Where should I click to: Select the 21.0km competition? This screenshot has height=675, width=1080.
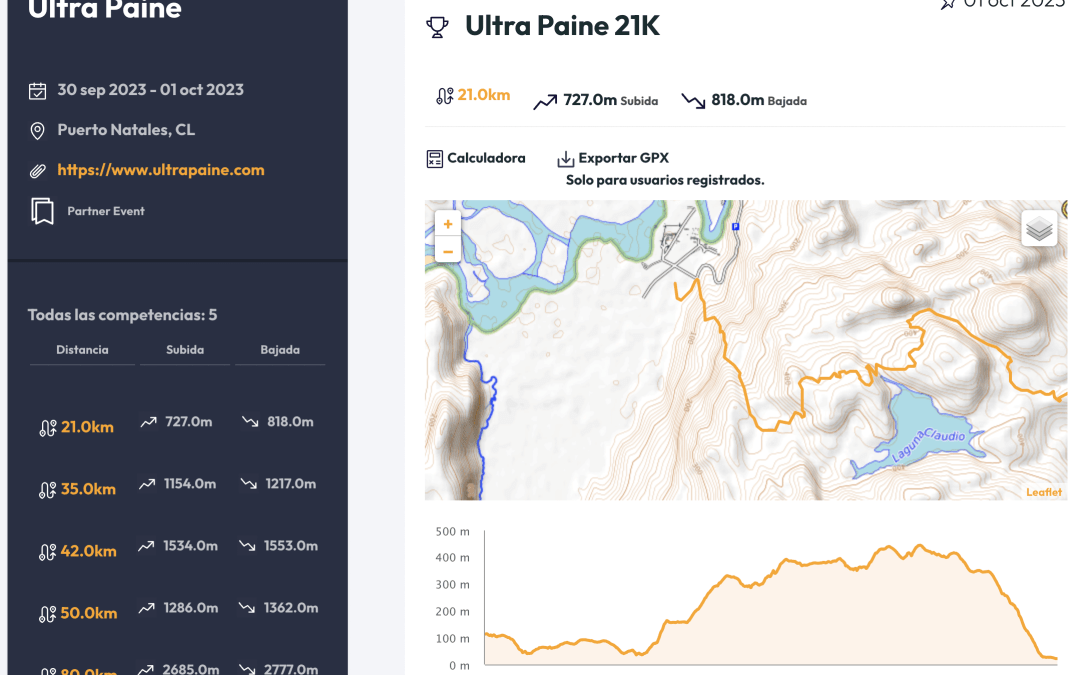[87, 427]
